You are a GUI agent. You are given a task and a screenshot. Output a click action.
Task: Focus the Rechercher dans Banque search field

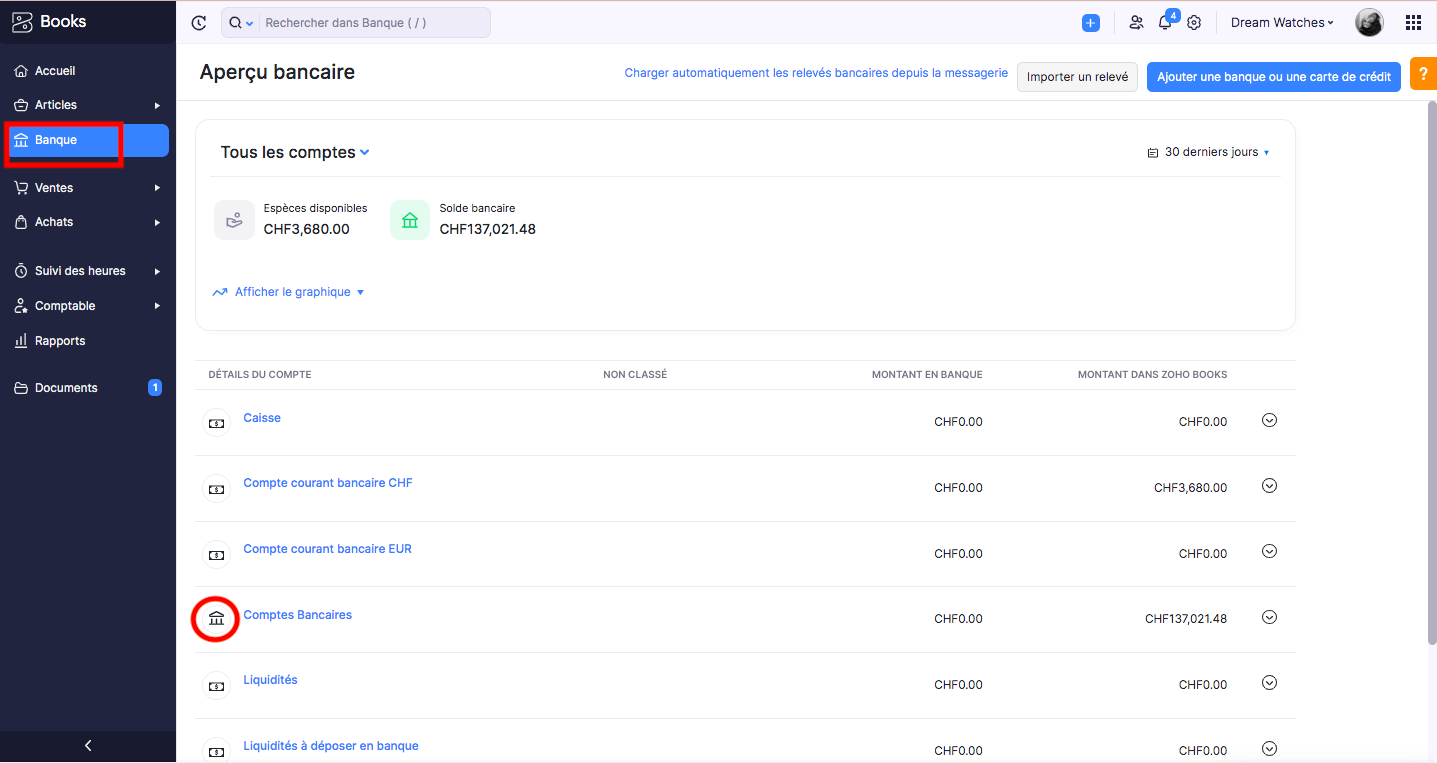375,23
